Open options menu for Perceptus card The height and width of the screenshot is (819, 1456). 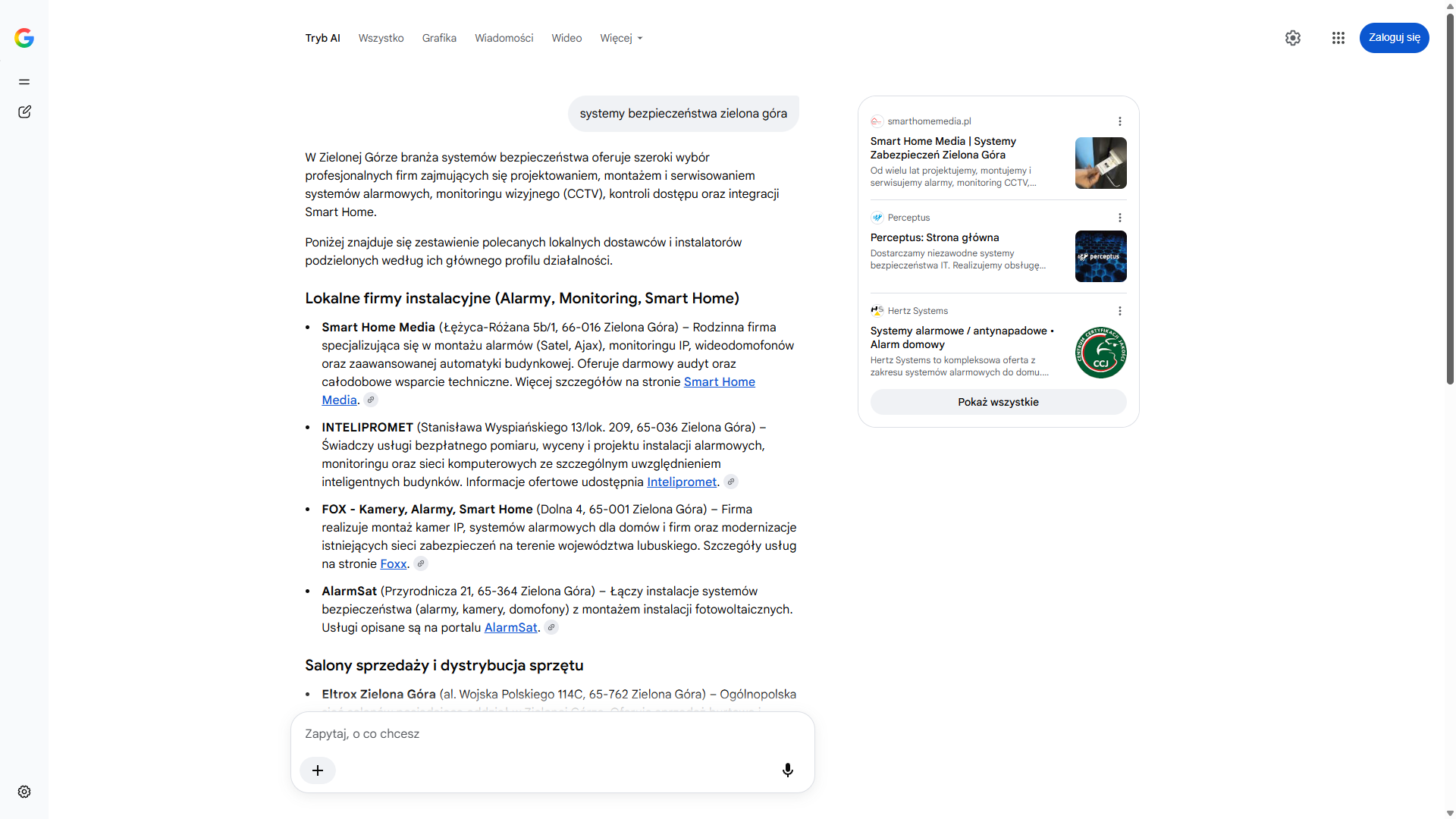[1120, 218]
